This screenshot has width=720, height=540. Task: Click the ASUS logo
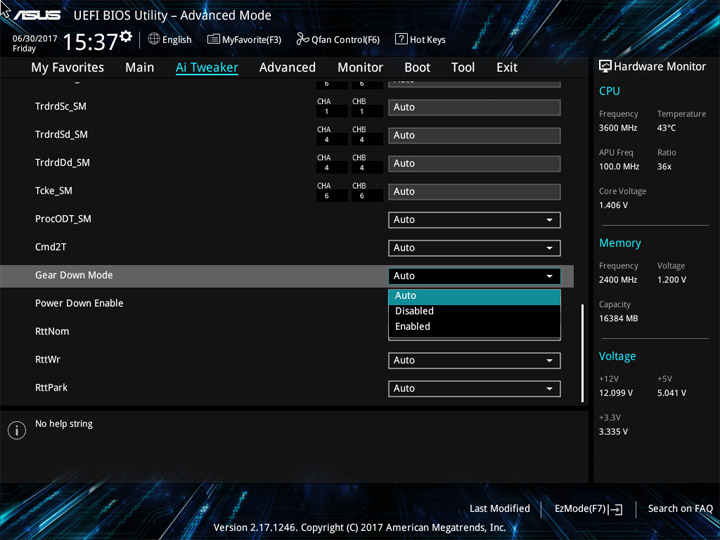click(x=37, y=15)
